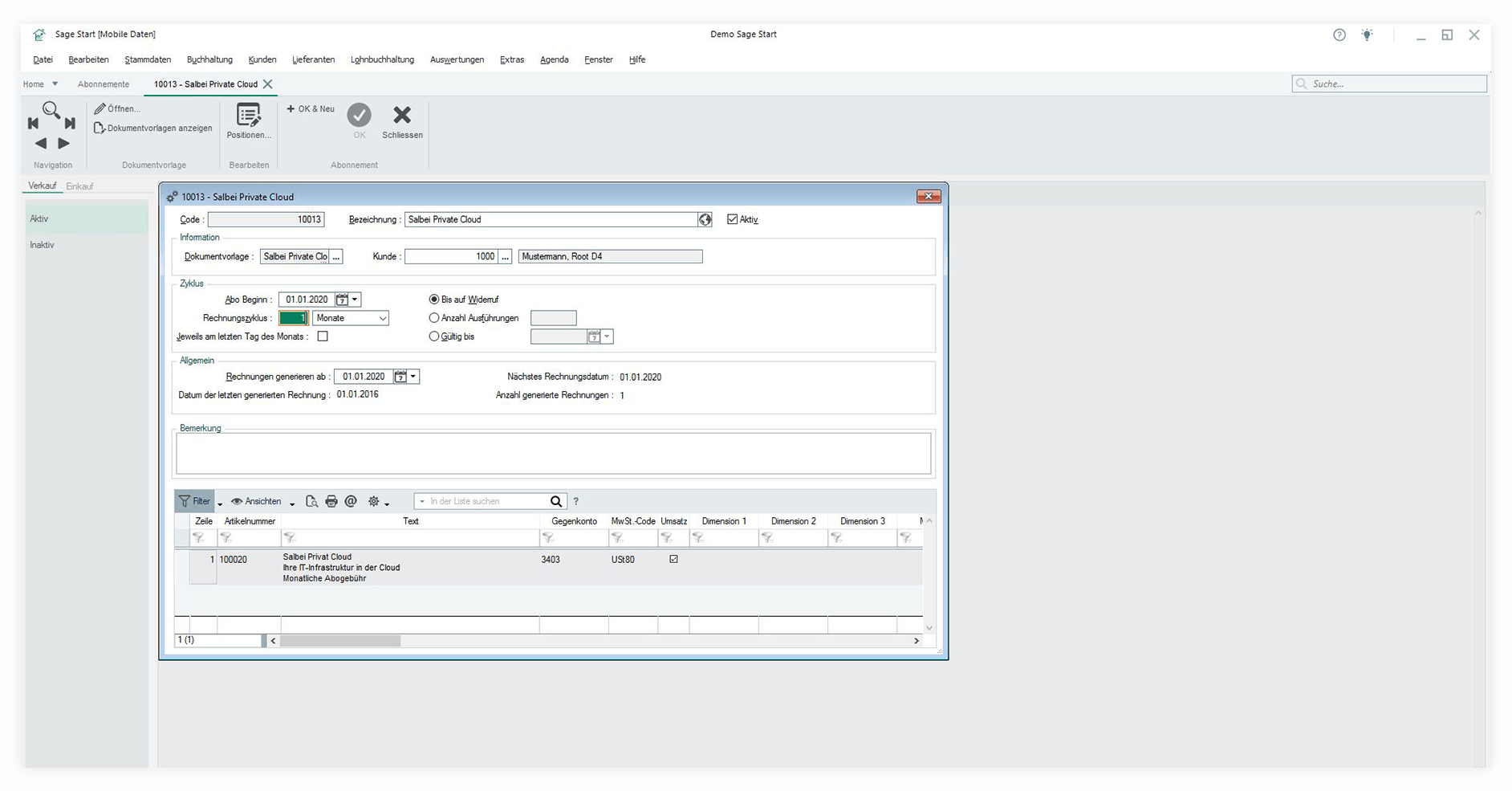
Task: Click ellipsis button beside Dokumentvorlage field
Action: 336,256
